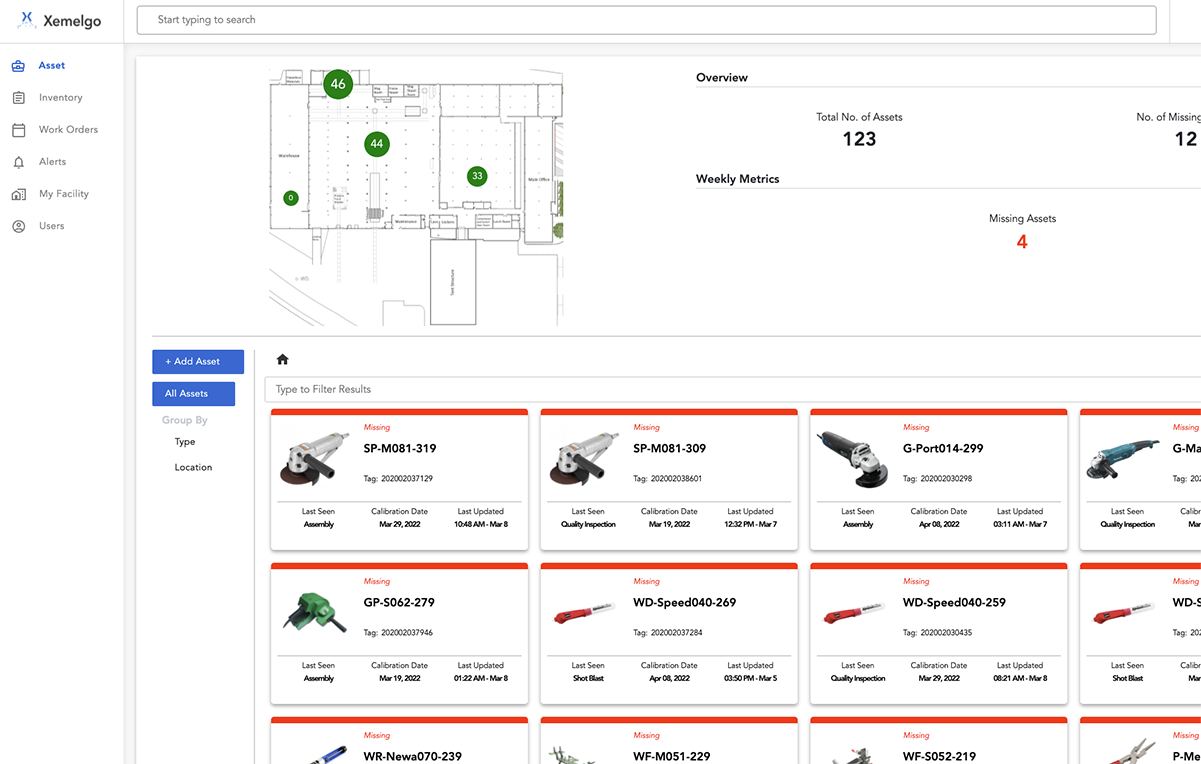
Task: Click the Work Orders calendar icon
Action: click(x=18, y=130)
